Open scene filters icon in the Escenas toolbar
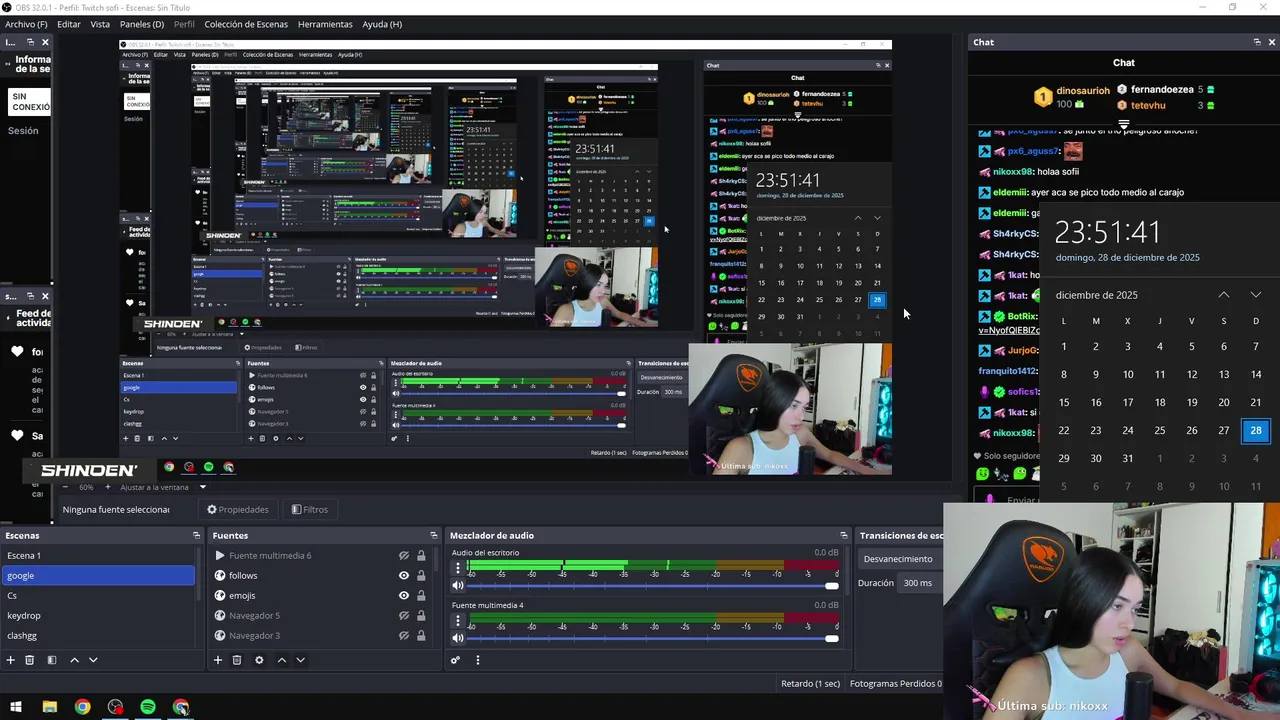 [x=52, y=660]
